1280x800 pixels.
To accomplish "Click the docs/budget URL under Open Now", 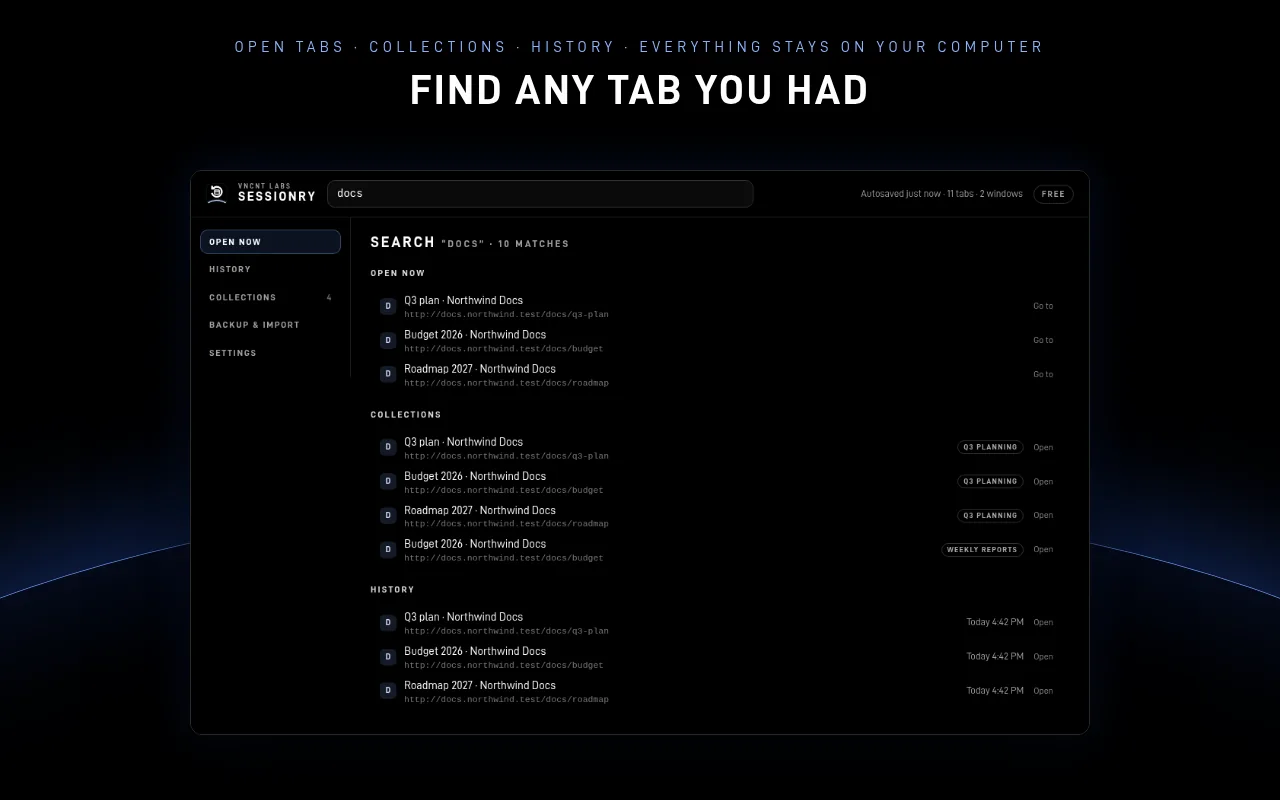I will pyautogui.click(x=503, y=349).
